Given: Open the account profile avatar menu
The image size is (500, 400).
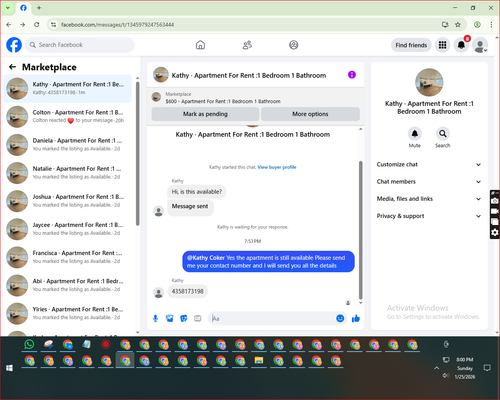Looking at the screenshot, I should click(480, 45).
